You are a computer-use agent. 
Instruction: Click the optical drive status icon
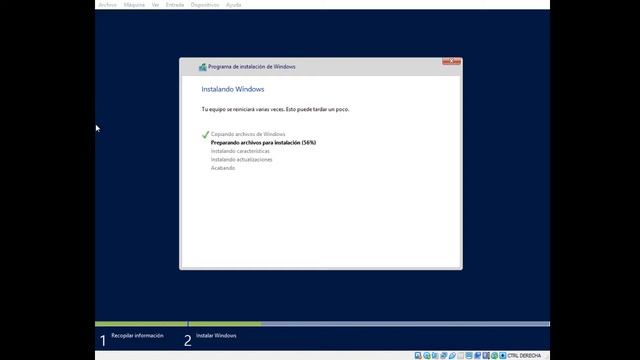click(x=427, y=356)
